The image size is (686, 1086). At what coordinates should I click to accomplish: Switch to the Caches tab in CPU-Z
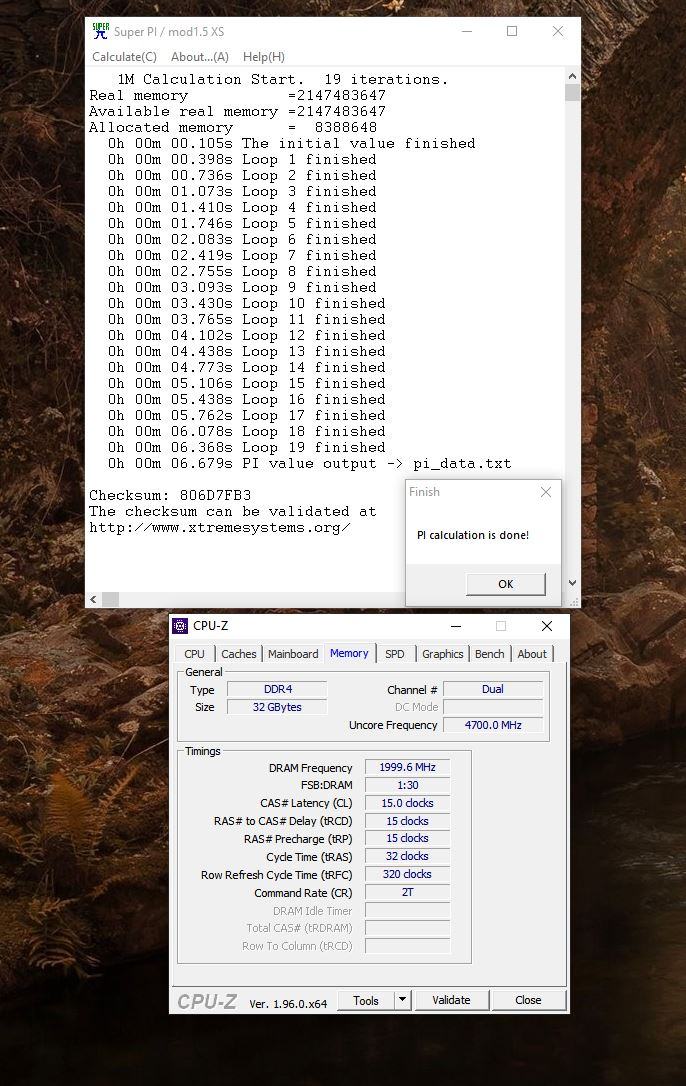[x=239, y=654]
